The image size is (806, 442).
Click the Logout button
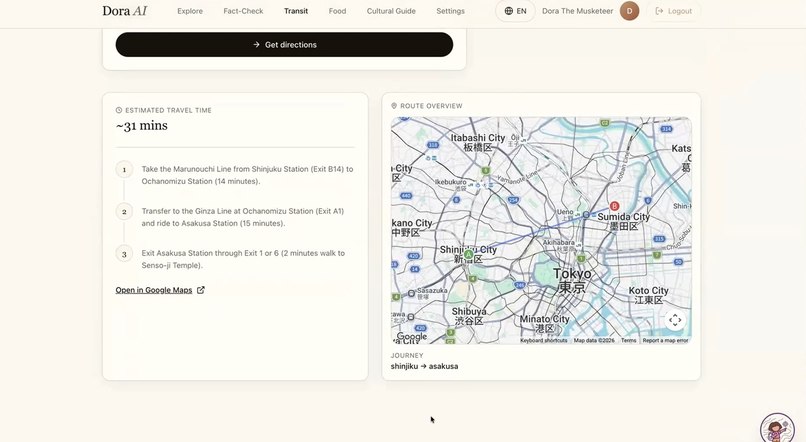pyautogui.click(x=673, y=11)
